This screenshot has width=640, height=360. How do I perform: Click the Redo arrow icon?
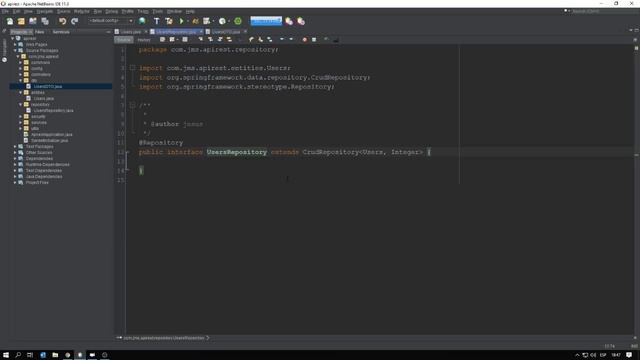[74, 21]
